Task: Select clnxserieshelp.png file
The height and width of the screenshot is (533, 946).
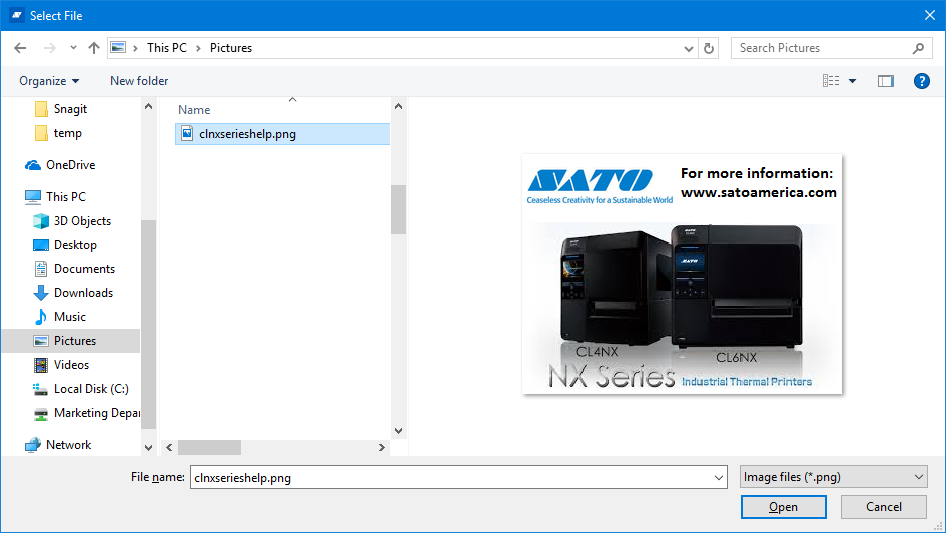Action: (282, 134)
